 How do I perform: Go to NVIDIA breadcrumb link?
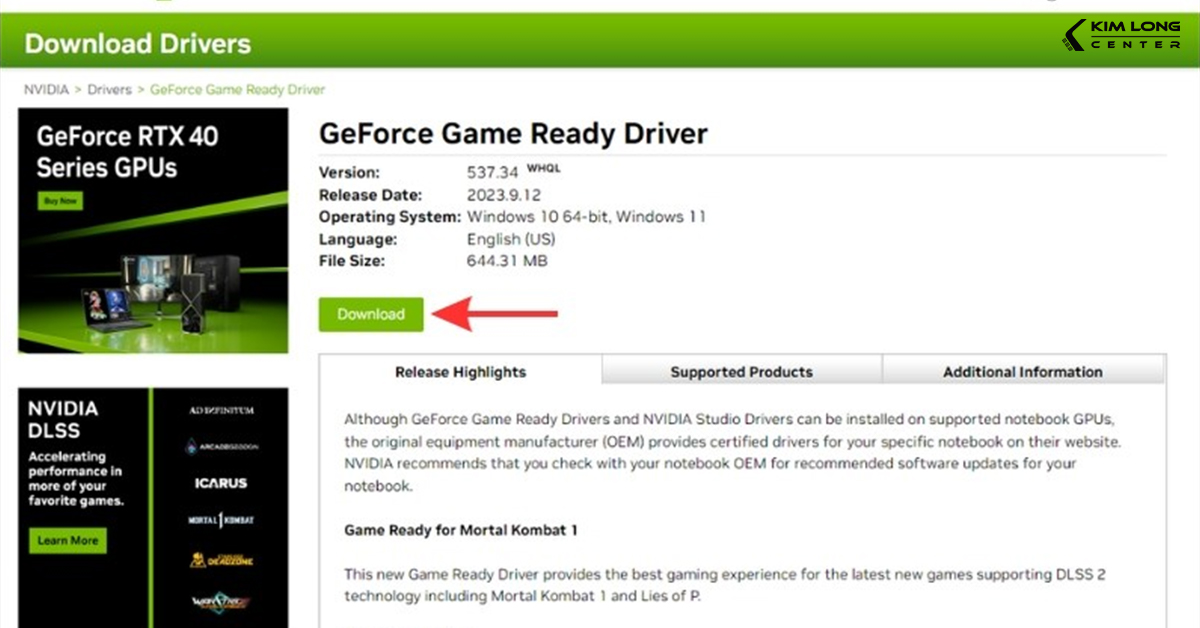[46, 90]
